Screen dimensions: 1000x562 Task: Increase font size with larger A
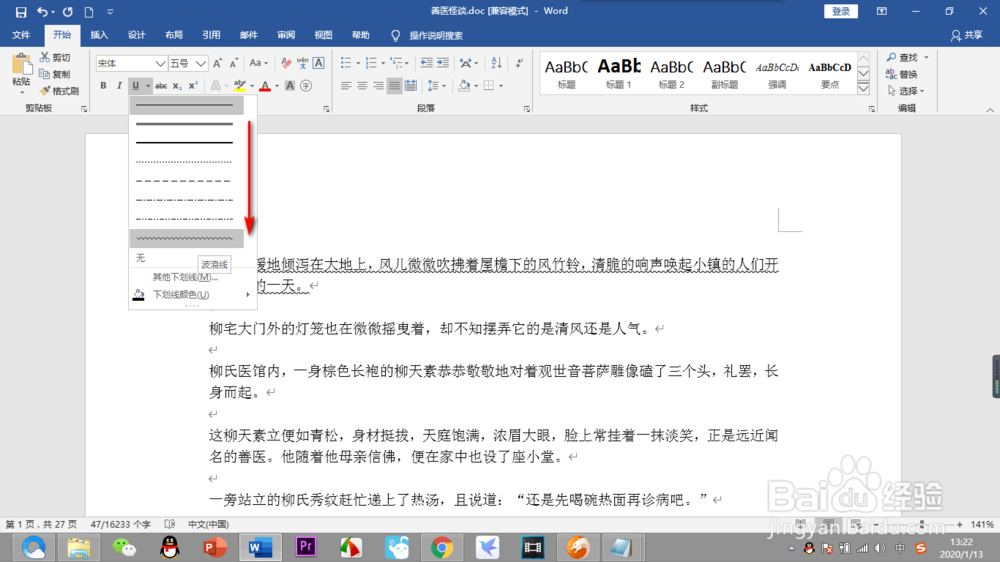[217, 63]
